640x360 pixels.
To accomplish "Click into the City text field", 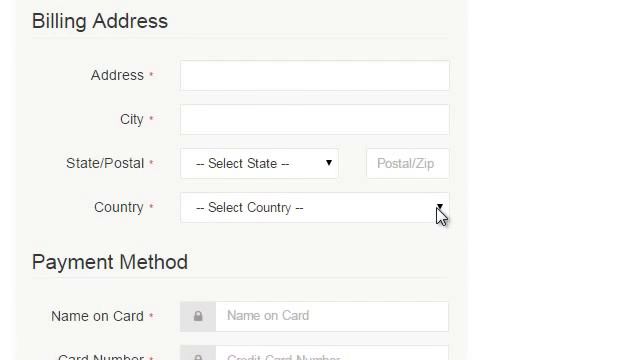I will [315, 119].
